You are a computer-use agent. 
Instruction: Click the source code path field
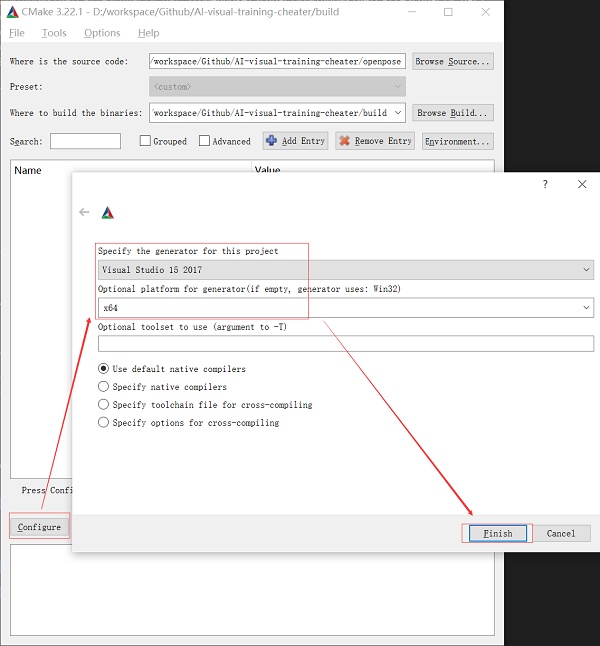point(277,61)
